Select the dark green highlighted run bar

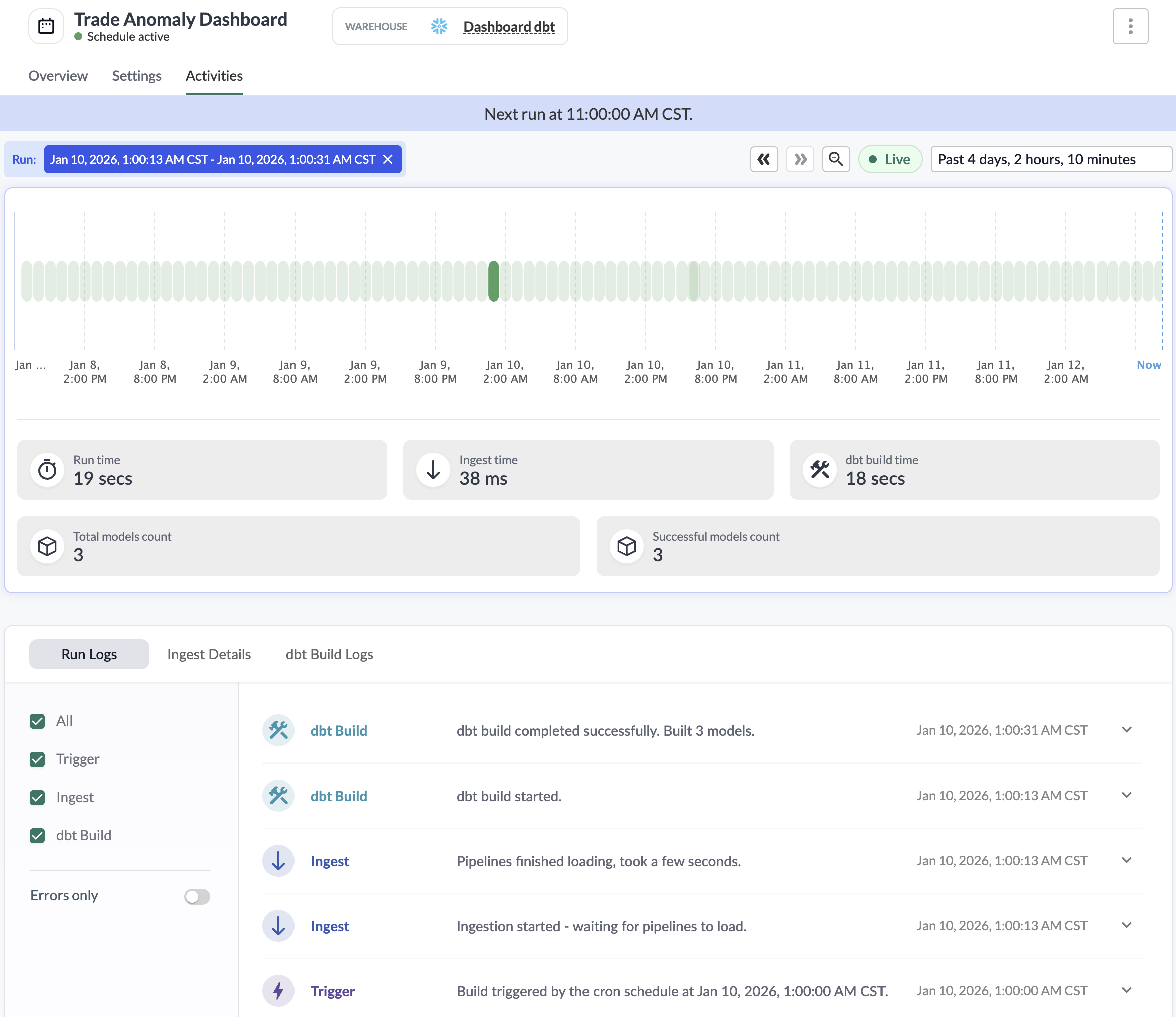(494, 281)
